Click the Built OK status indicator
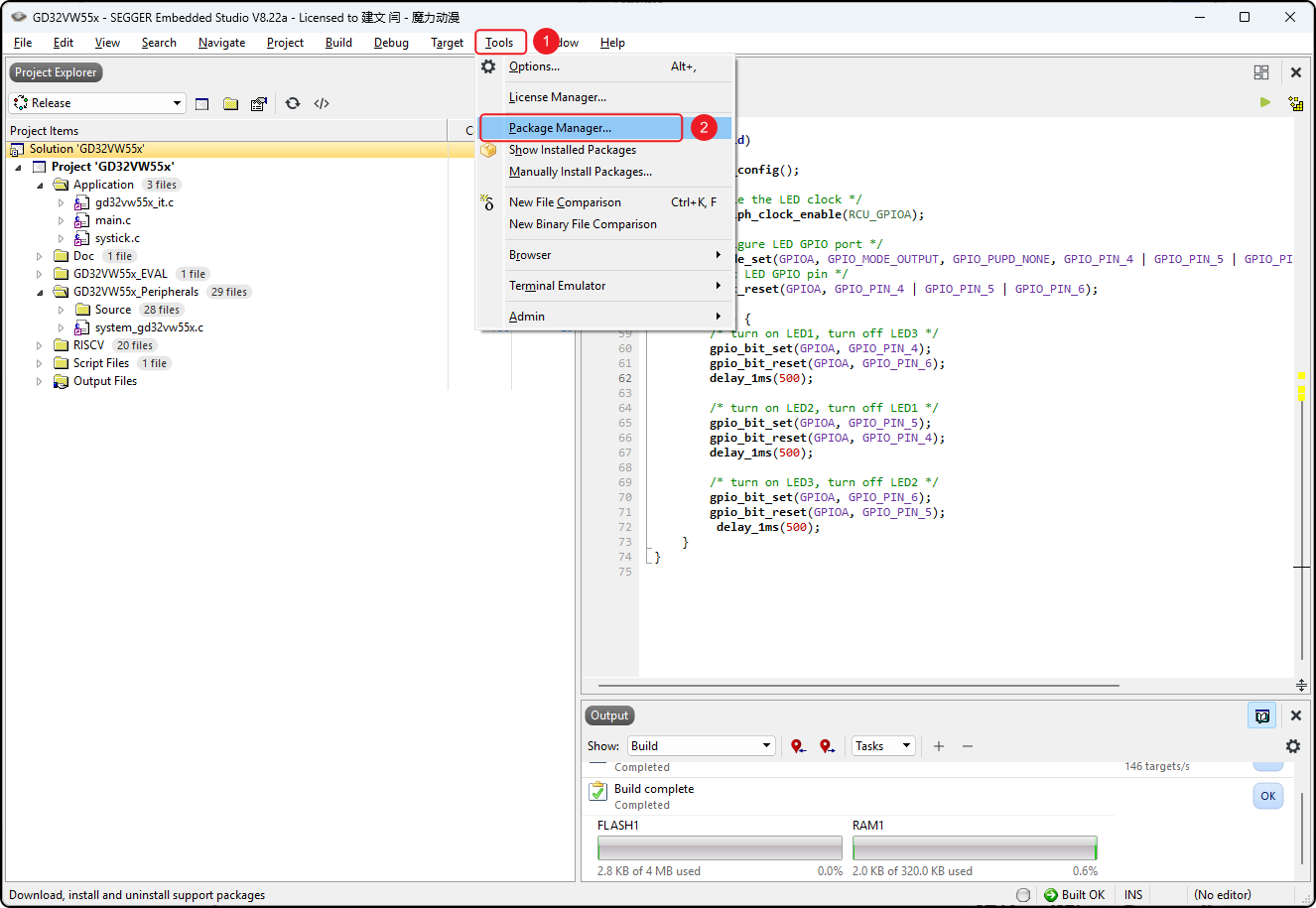The image size is (1316, 908). point(1074,894)
